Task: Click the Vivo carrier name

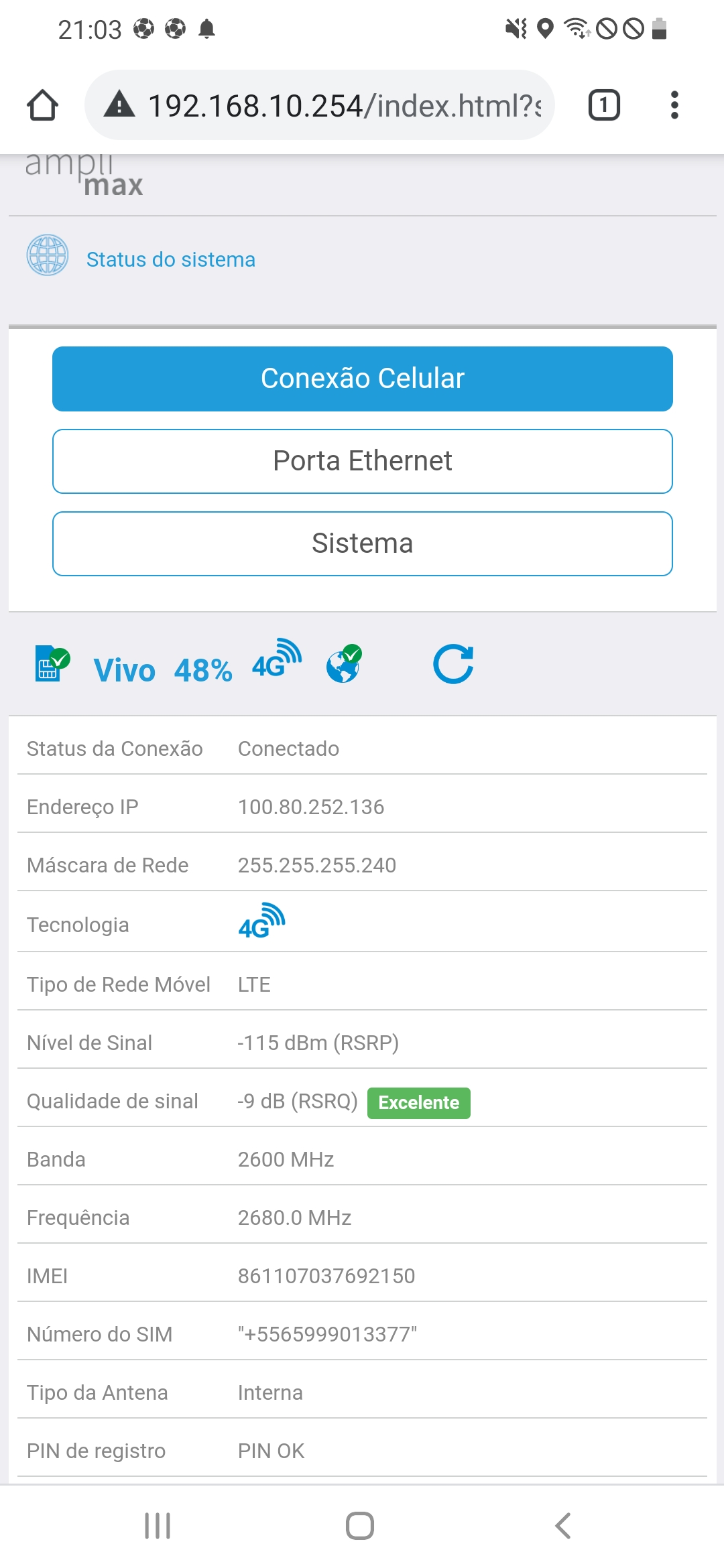Action: tap(125, 670)
